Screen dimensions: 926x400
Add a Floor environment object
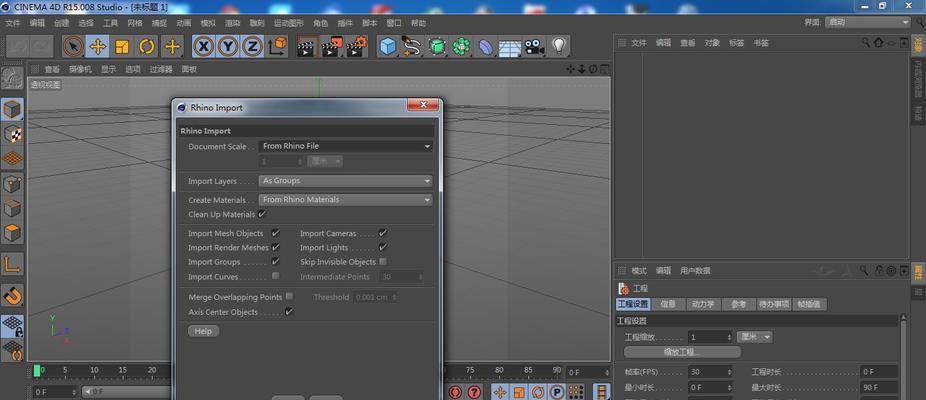coord(510,46)
